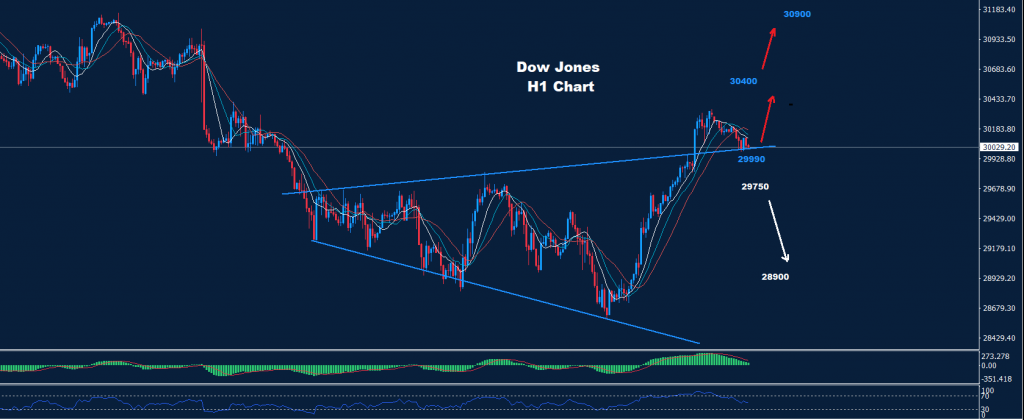Viewport: 1024px width, 420px height.
Task: Click the 30433.70 price axis value
Action: [x=999, y=99]
